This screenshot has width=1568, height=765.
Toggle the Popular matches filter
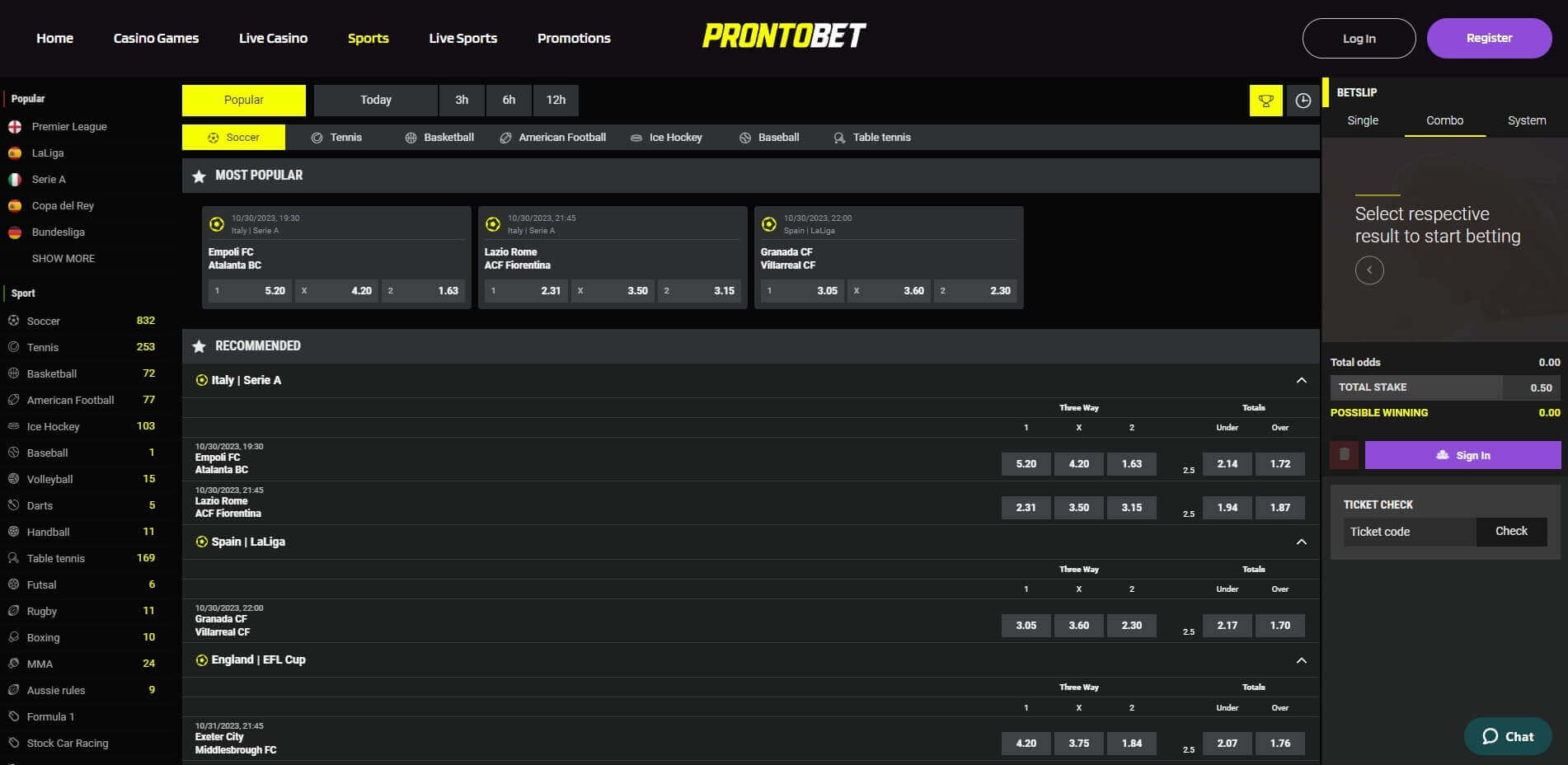coord(243,100)
